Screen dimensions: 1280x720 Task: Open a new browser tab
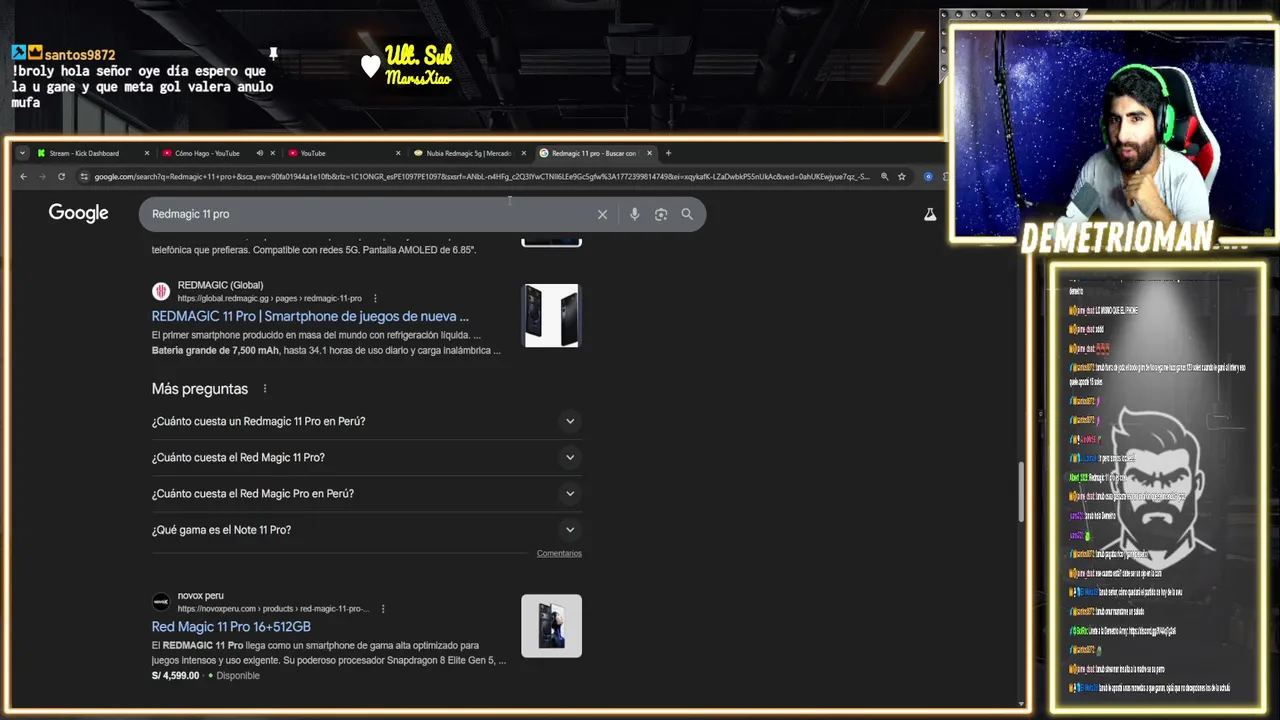668,153
